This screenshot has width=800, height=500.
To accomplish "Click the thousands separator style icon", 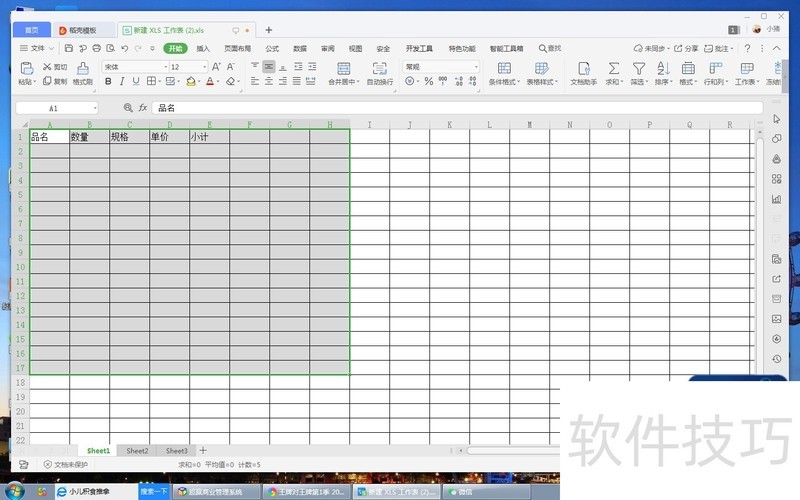I will pos(443,81).
